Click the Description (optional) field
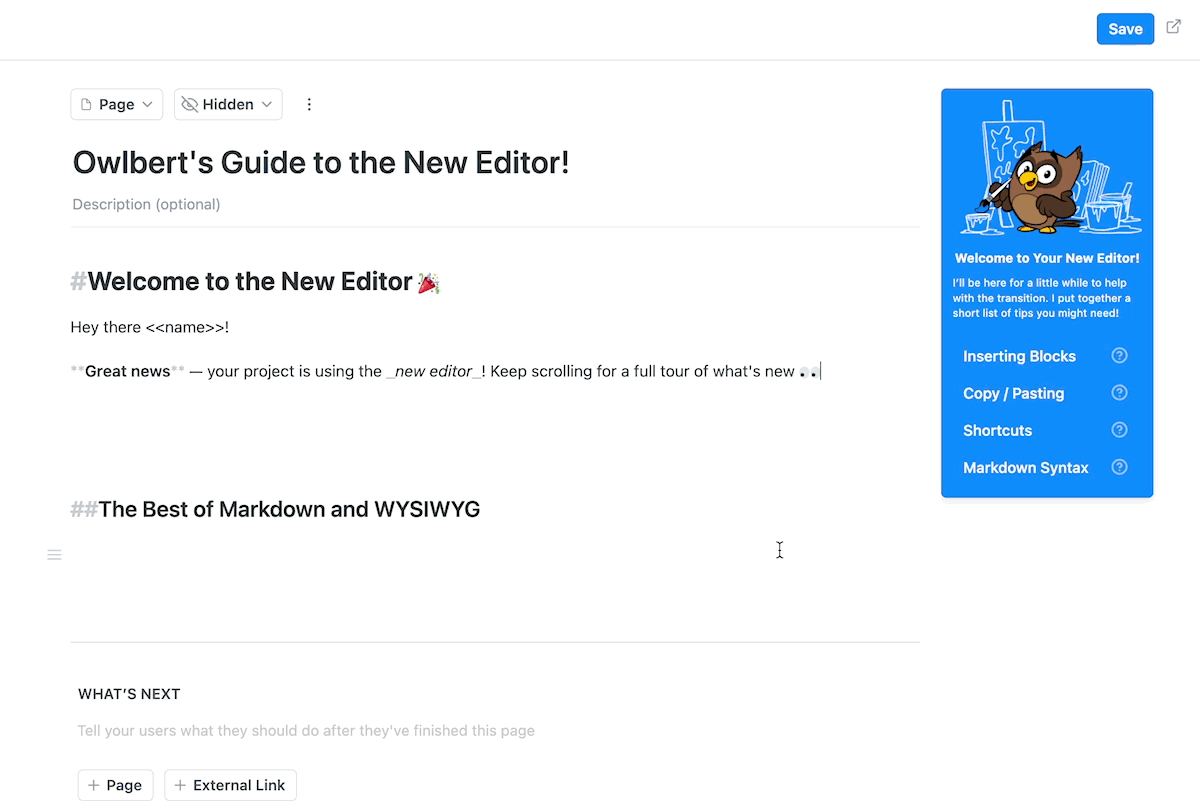This screenshot has width=1200, height=802. point(495,204)
